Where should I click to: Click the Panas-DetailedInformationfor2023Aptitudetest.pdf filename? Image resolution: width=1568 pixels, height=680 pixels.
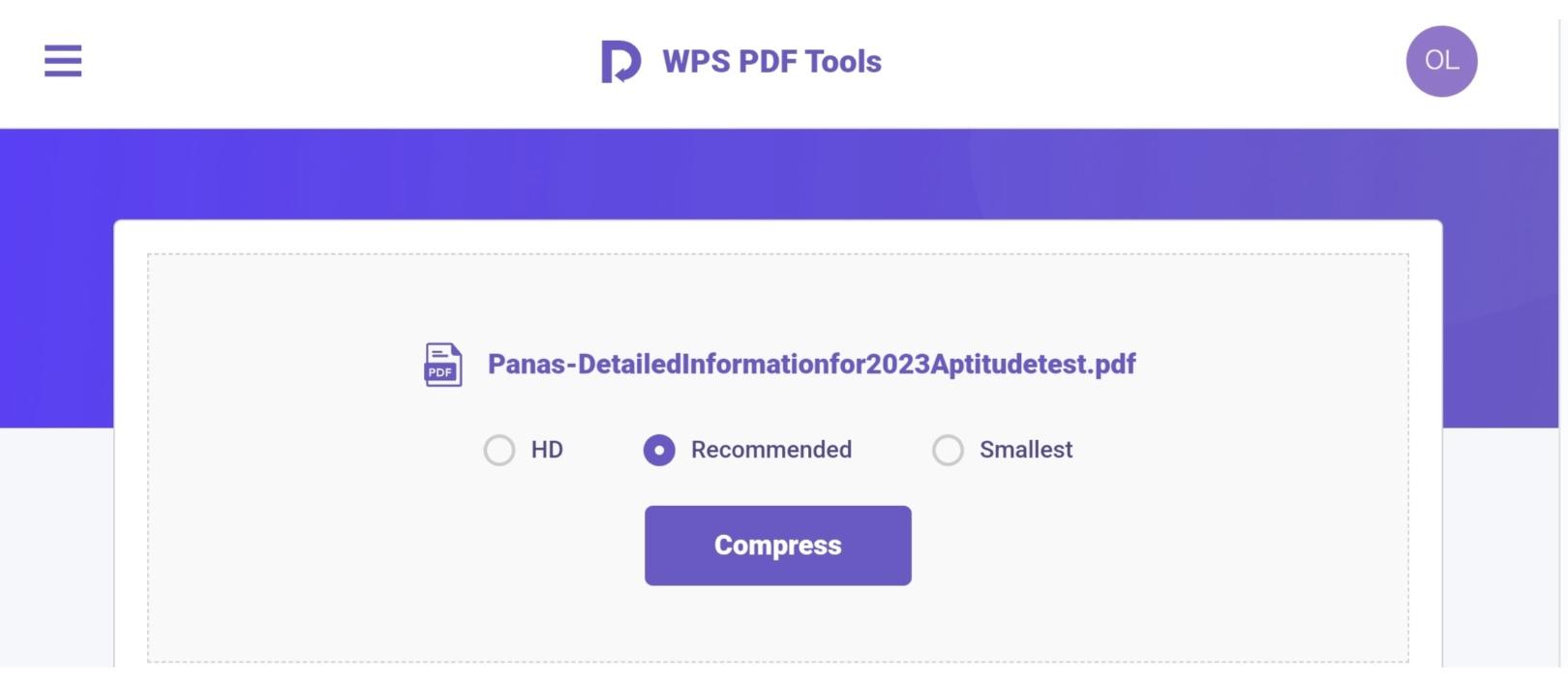pos(811,365)
